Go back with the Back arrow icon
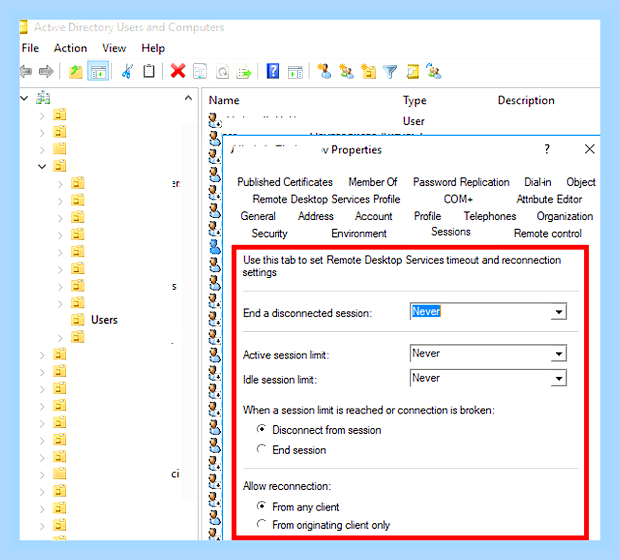Screen dimensions: 620x560 [x=26, y=72]
